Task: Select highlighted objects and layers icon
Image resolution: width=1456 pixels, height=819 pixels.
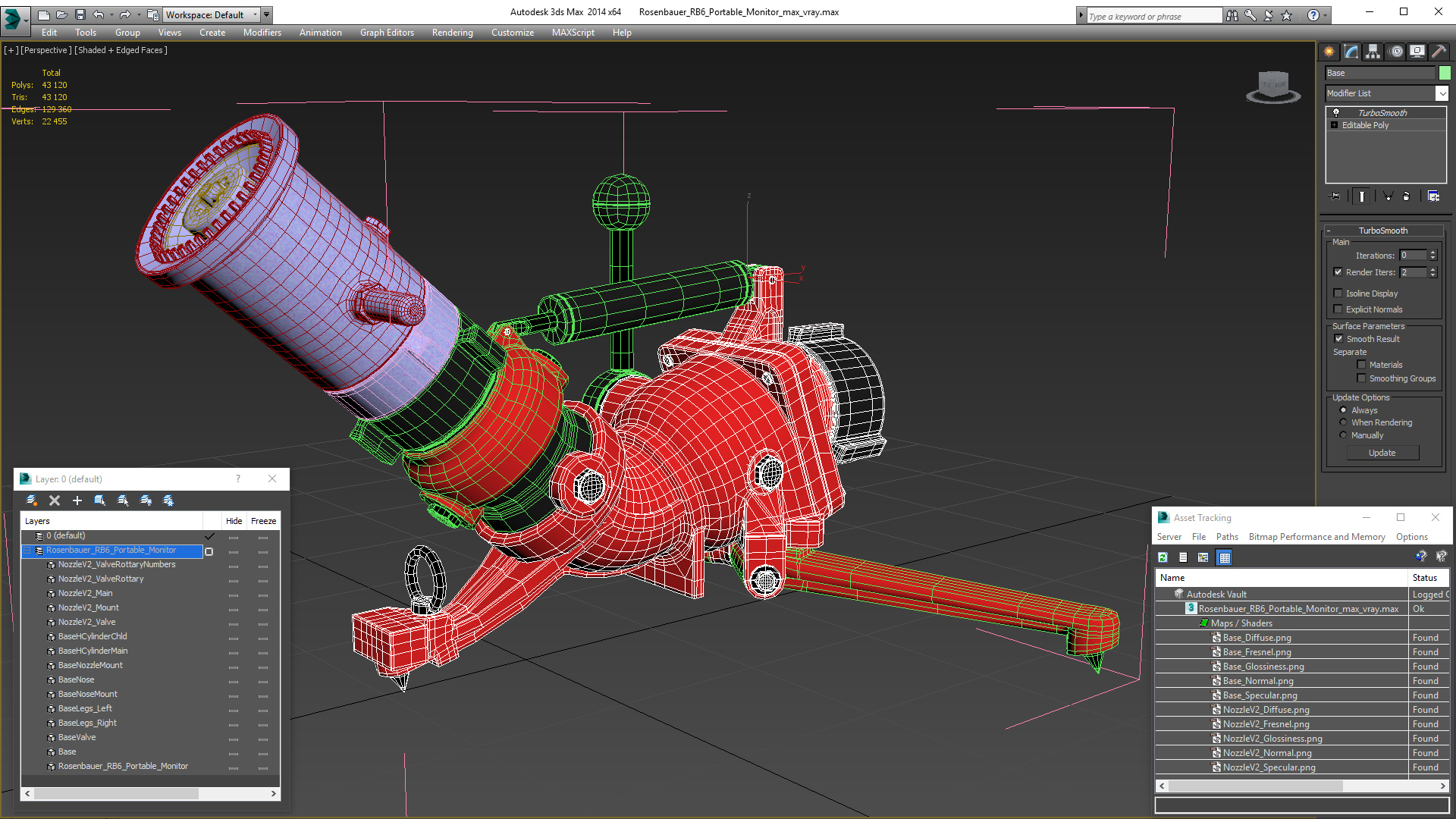Action: point(99,500)
